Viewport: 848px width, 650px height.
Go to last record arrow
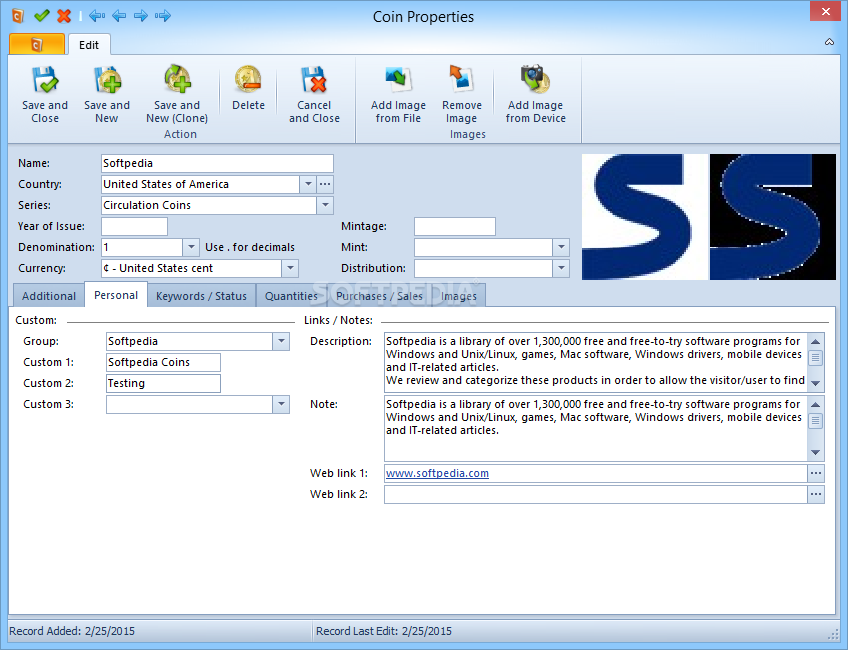click(163, 16)
